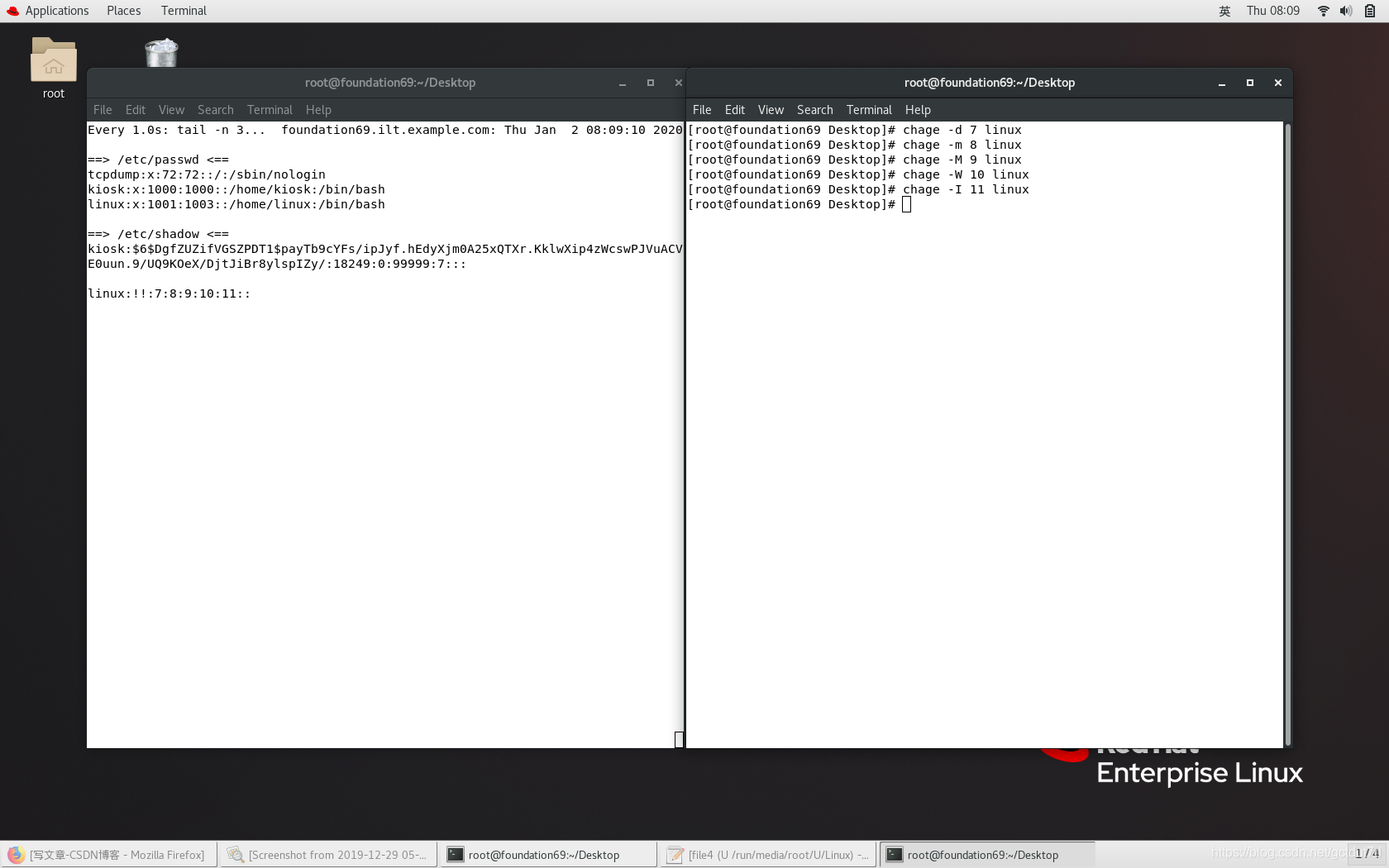Click the tcpdump:x:72:72 passwd line

pyautogui.click(x=207, y=174)
